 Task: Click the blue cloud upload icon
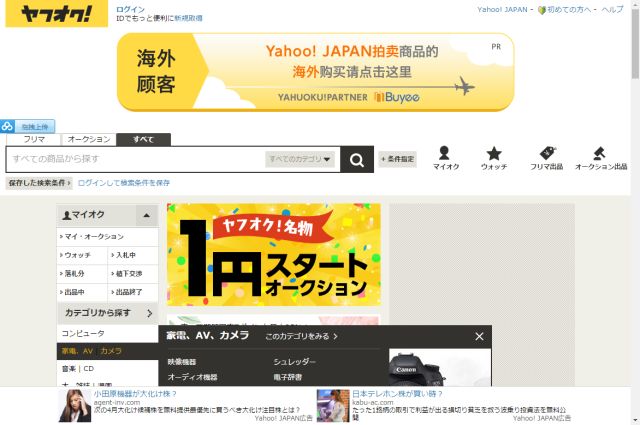(7, 127)
